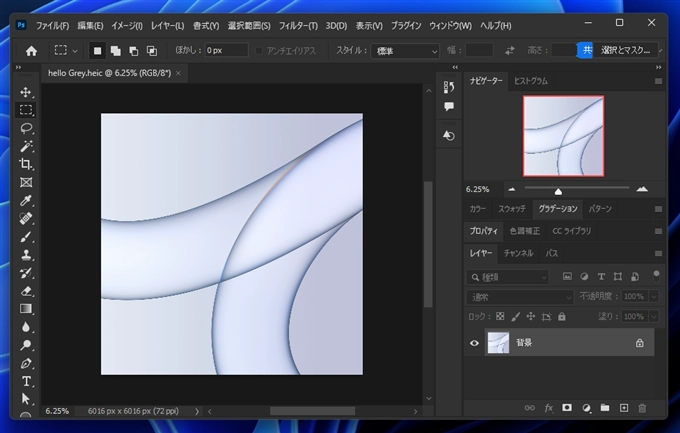Screen dimensions: 680x433
Task: Toggle layer filtering on/off switch
Action: (656, 276)
